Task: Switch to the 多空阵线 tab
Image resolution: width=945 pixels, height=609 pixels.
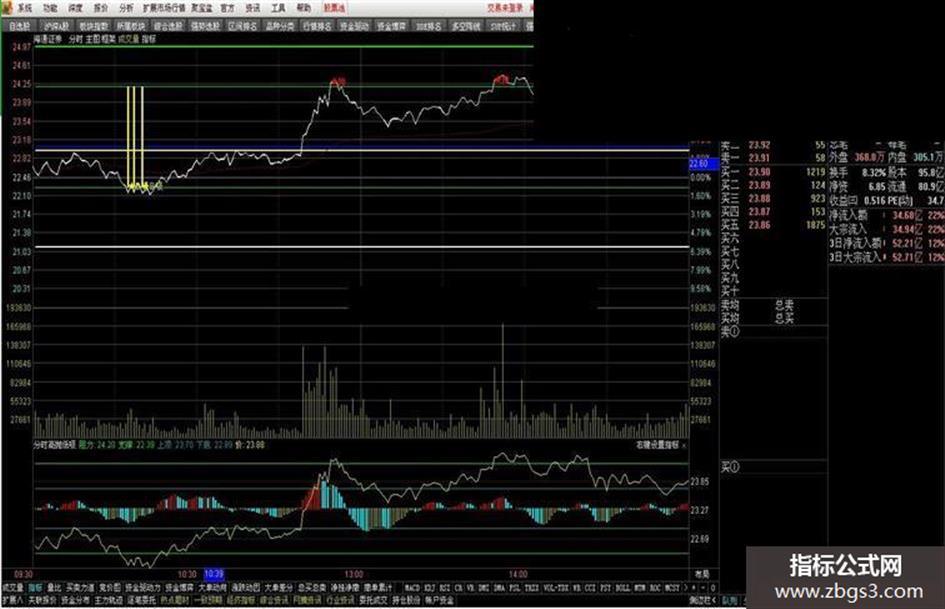Action: click(x=466, y=26)
